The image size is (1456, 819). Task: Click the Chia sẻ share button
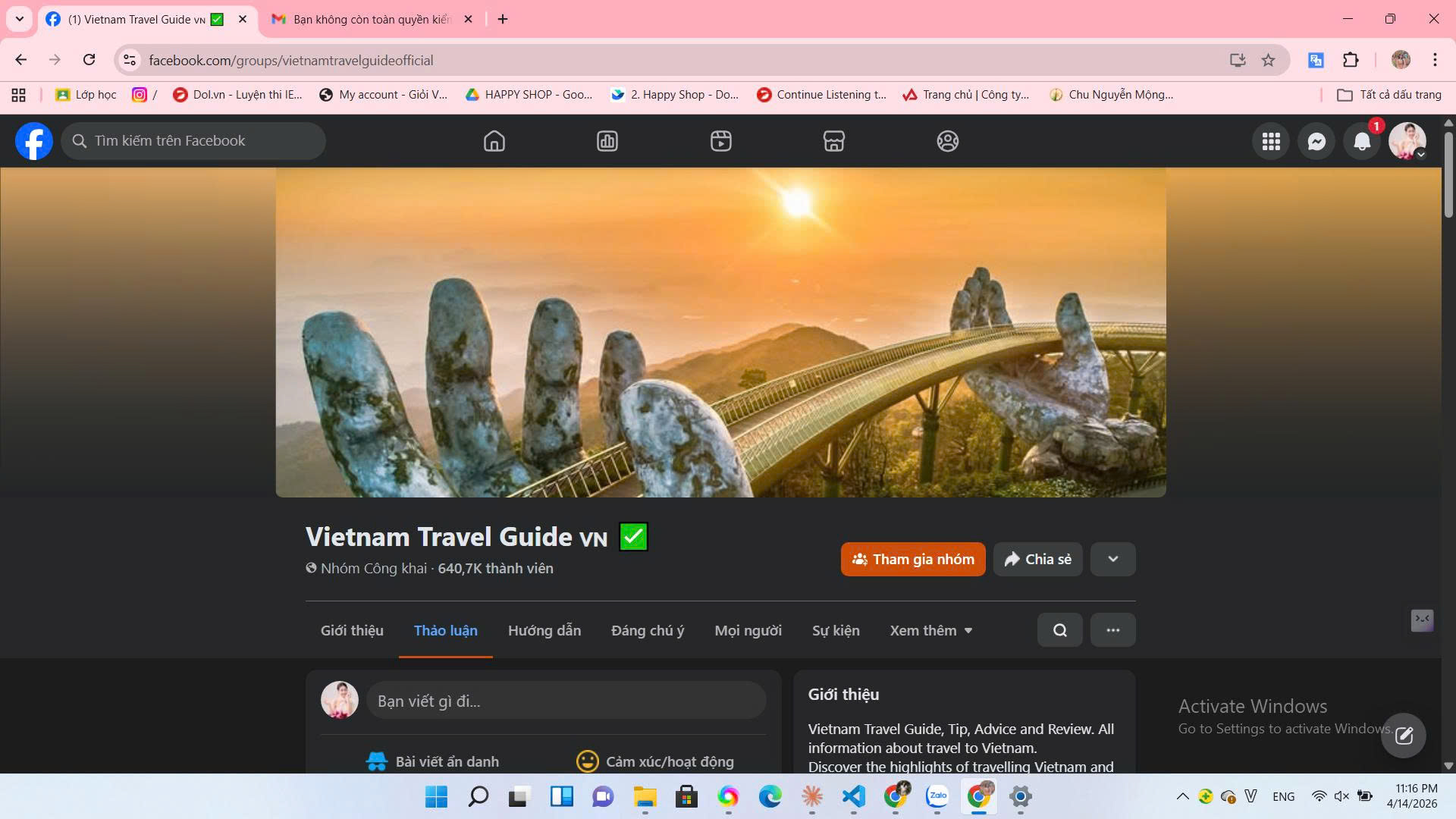click(1038, 560)
